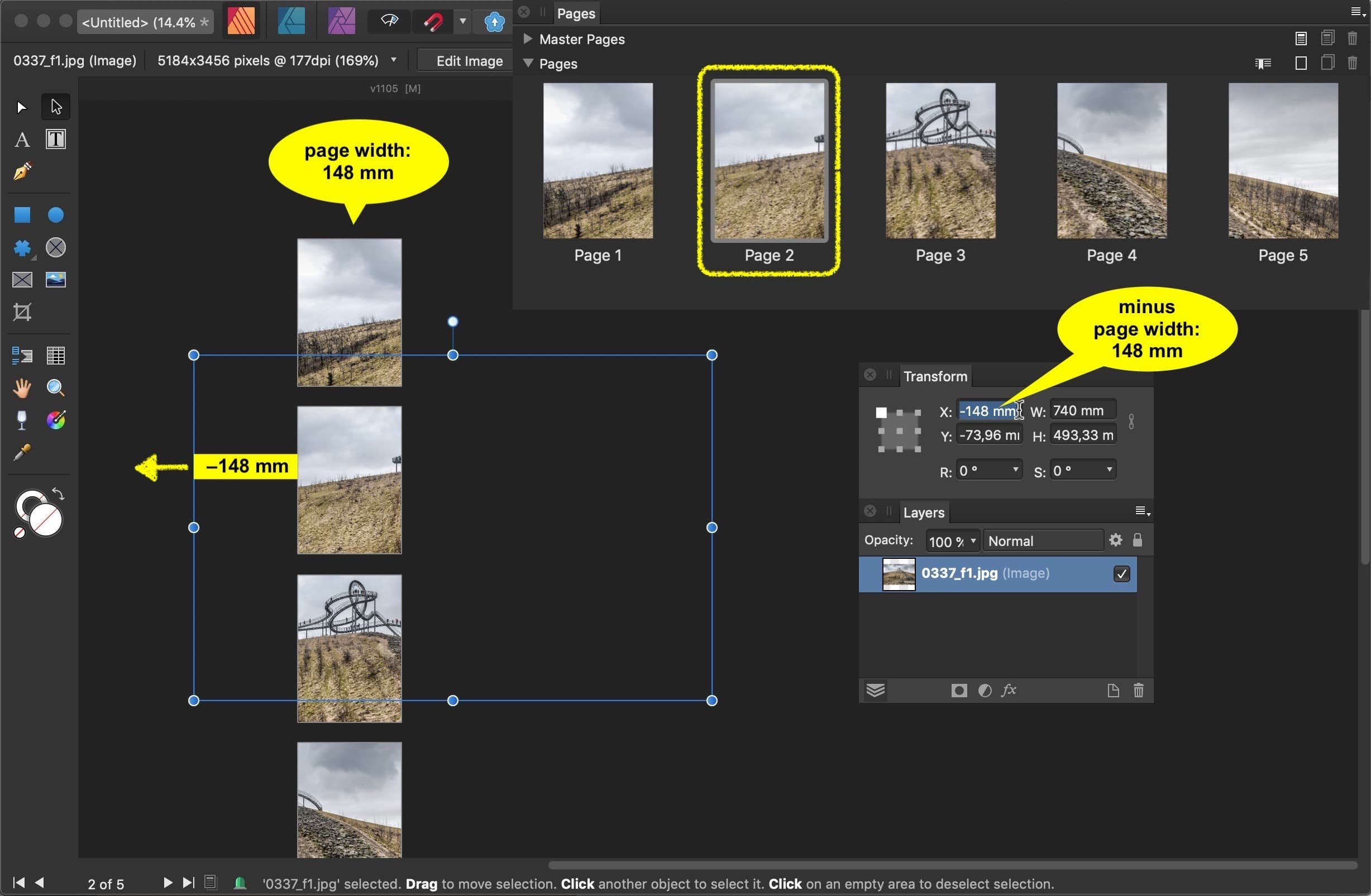This screenshot has width=1371, height=896.
Task: Open layer opacity dropdown
Action: point(973,541)
